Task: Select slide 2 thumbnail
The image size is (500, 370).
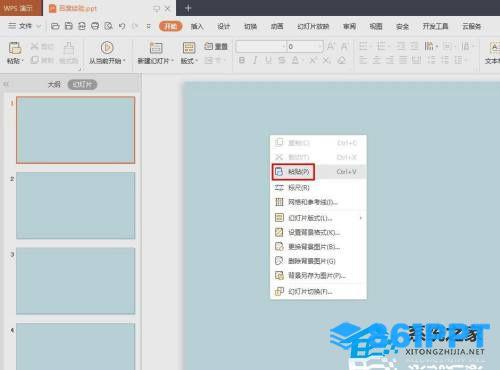Action: point(76,206)
